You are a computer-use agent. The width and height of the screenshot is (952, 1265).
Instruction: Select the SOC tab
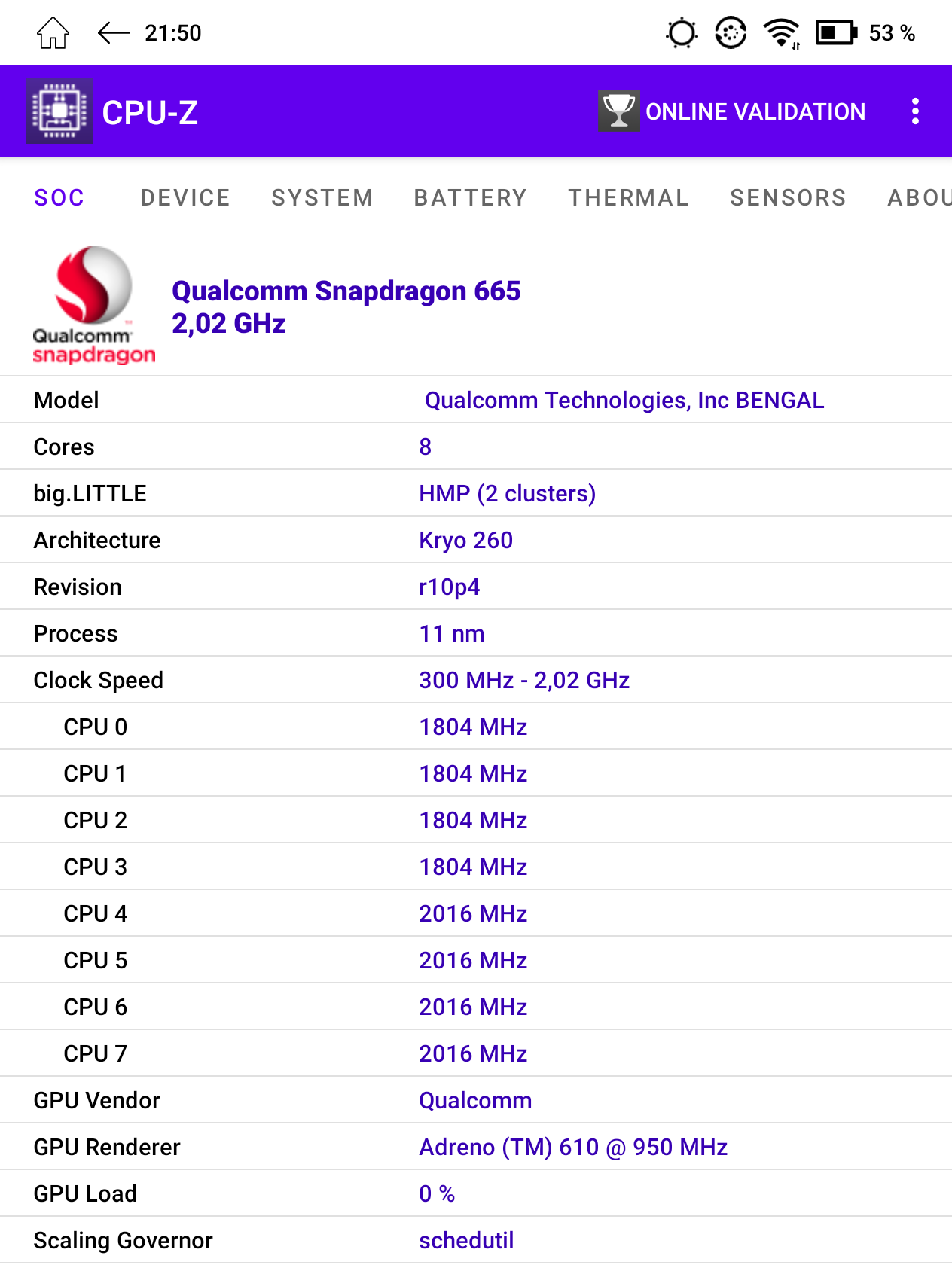pyautogui.click(x=59, y=197)
